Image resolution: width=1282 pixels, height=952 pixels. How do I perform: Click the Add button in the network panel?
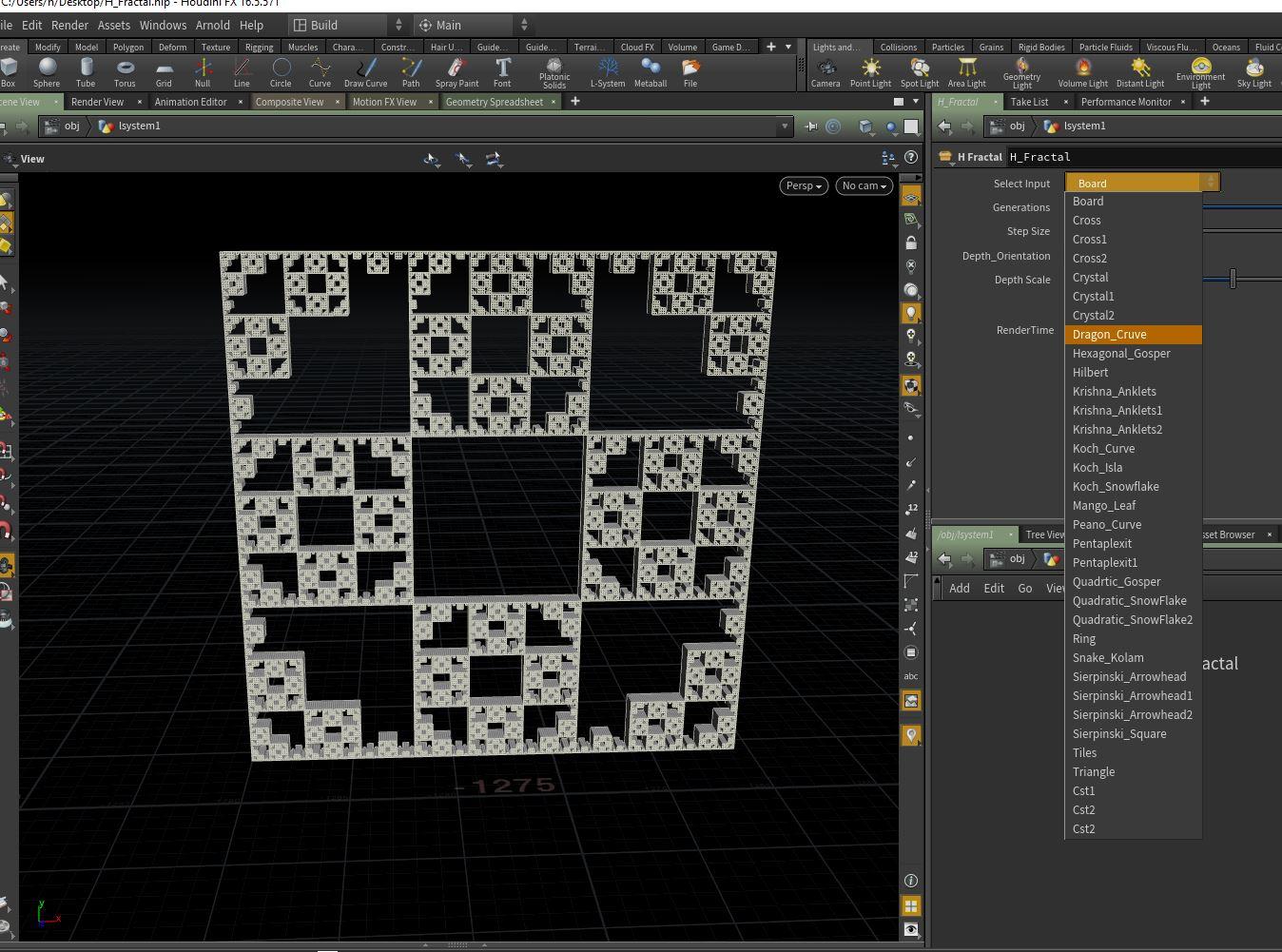coord(959,588)
